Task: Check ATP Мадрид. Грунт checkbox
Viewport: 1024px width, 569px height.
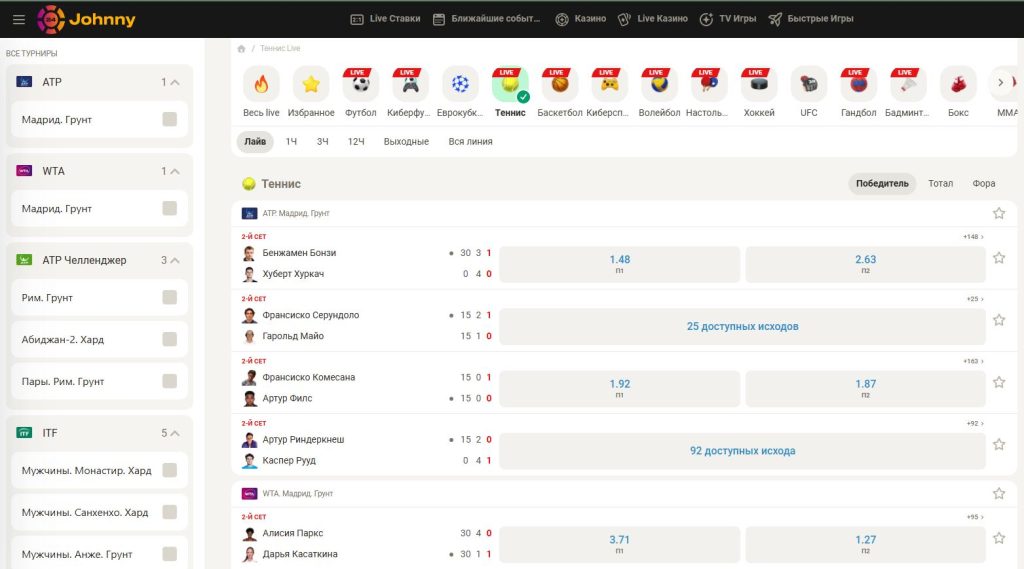Action: (x=170, y=119)
